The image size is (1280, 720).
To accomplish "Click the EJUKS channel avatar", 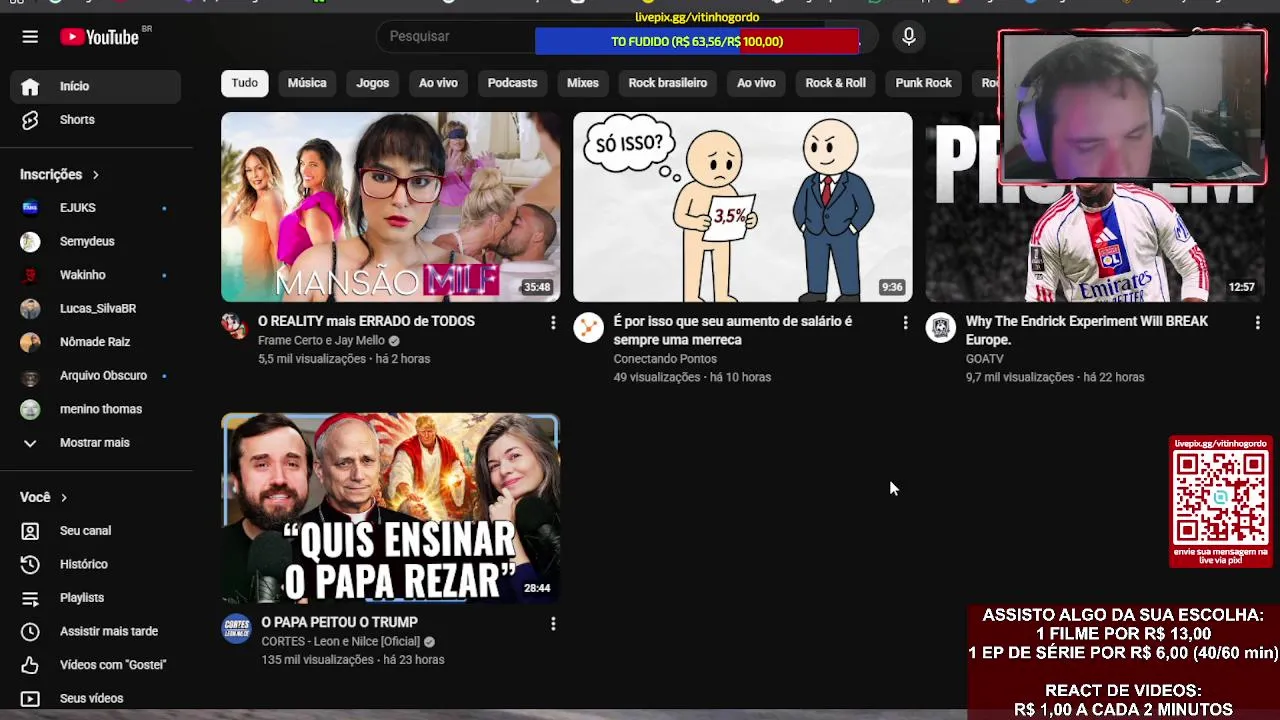I will [x=30, y=208].
